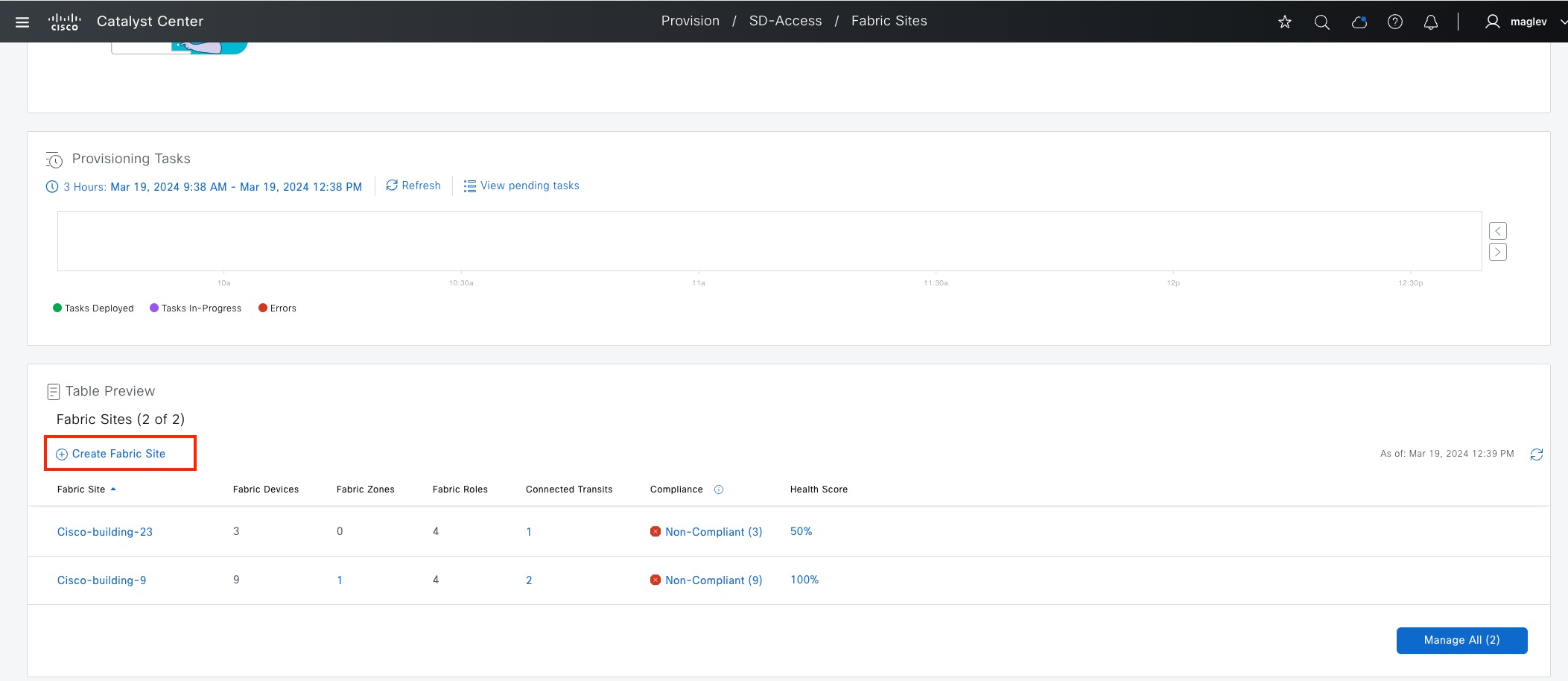The width and height of the screenshot is (1568, 681).
Task: Open the global search icon
Action: tap(1321, 22)
